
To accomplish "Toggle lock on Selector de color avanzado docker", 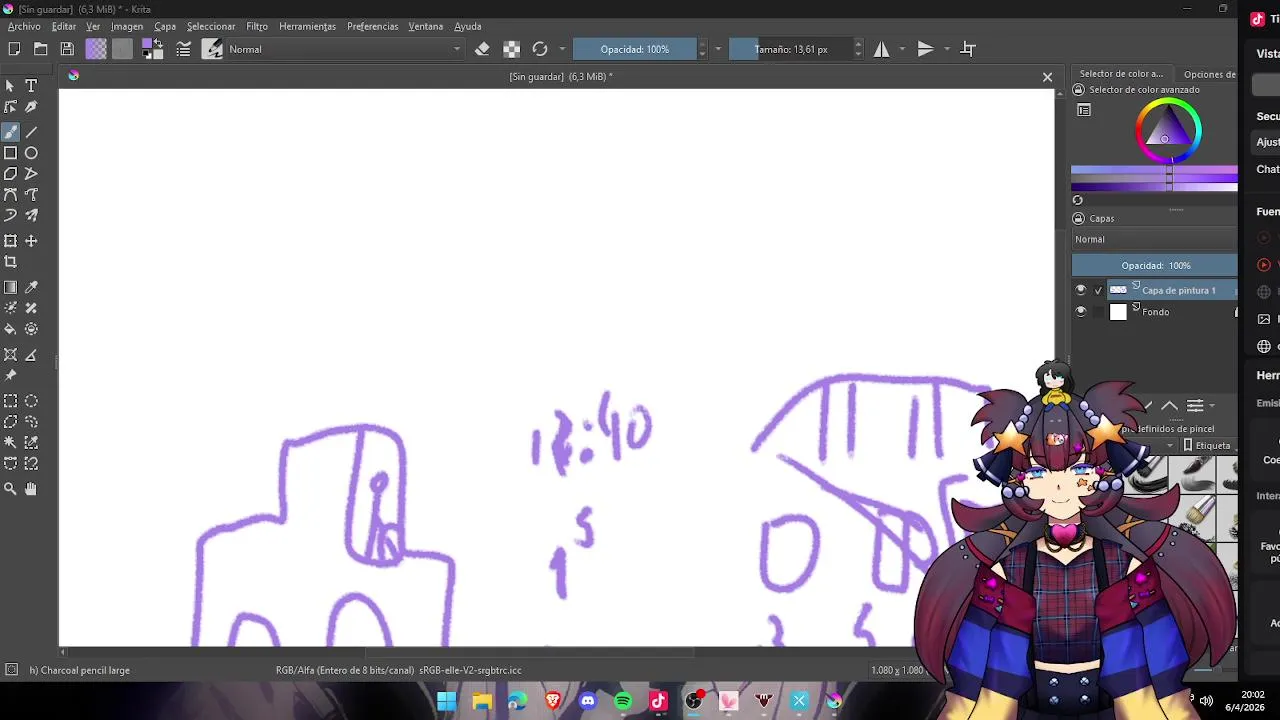I will [1078, 90].
